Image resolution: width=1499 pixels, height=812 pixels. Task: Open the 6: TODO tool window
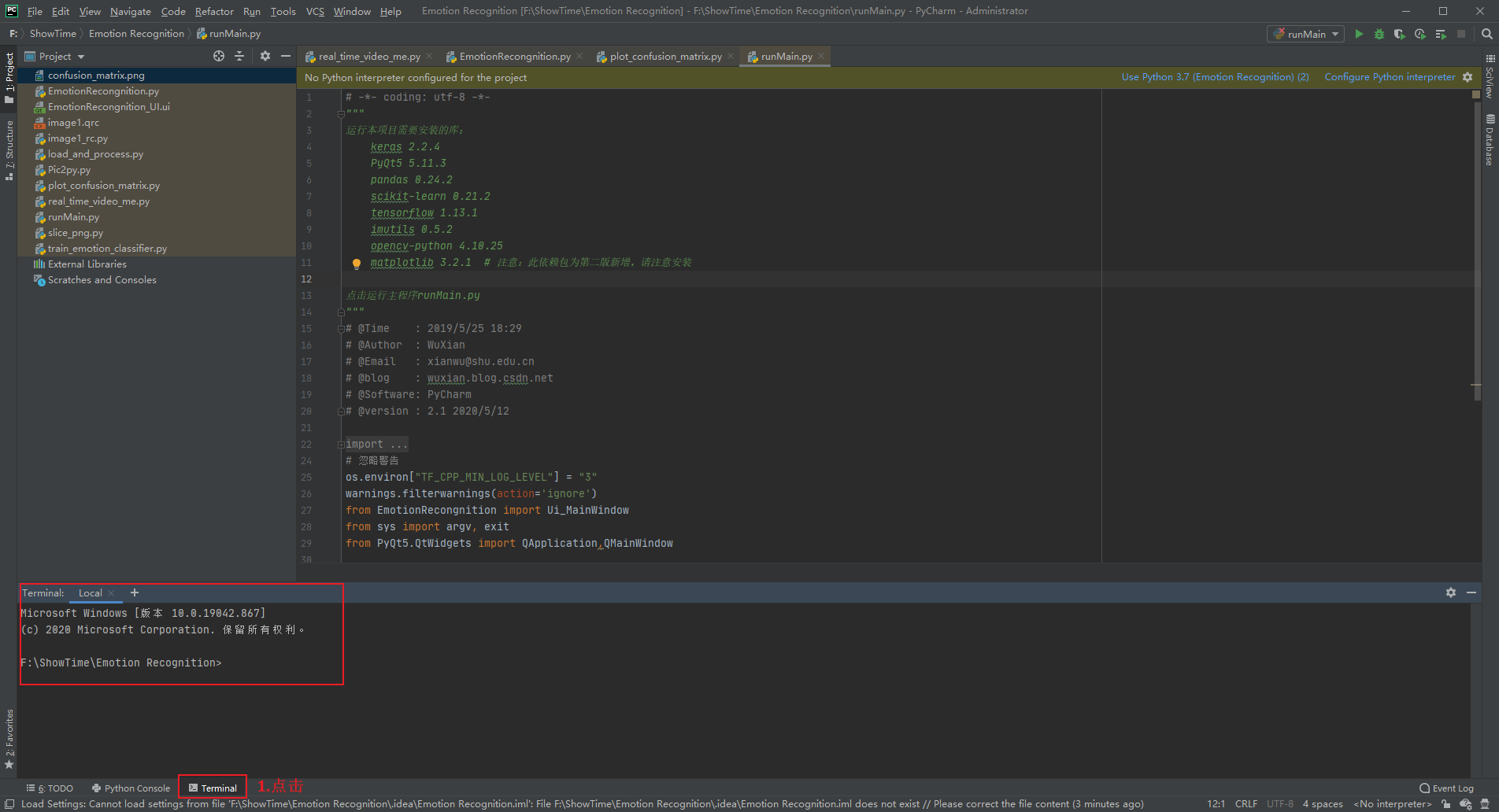click(x=50, y=788)
